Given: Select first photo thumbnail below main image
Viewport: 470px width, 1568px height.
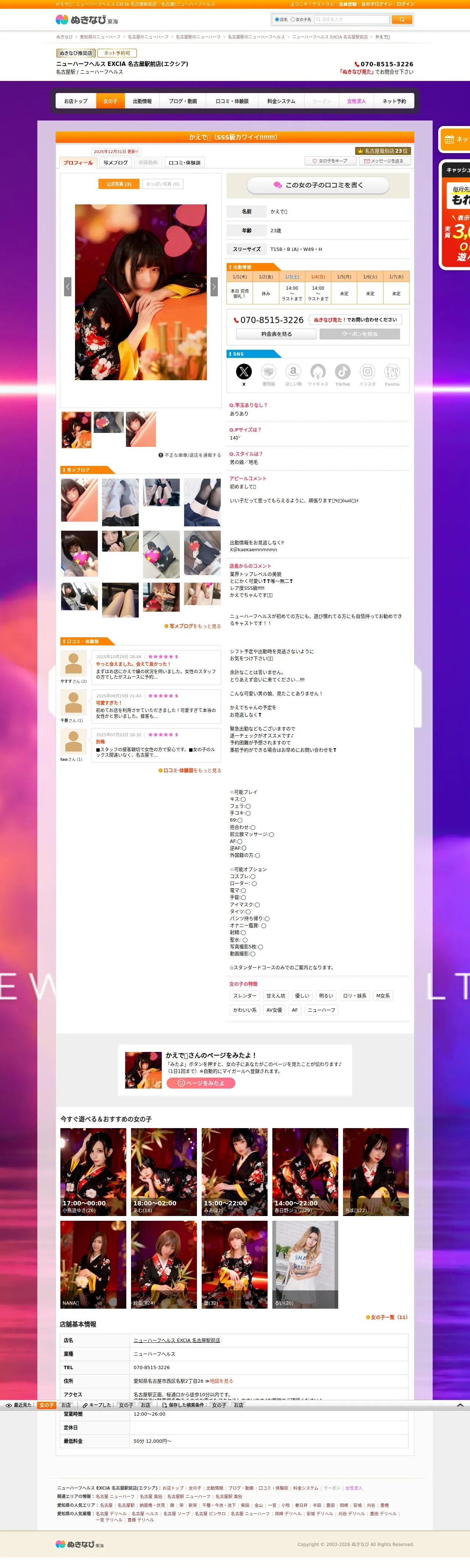Looking at the screenshot, I should click(77, 430).
